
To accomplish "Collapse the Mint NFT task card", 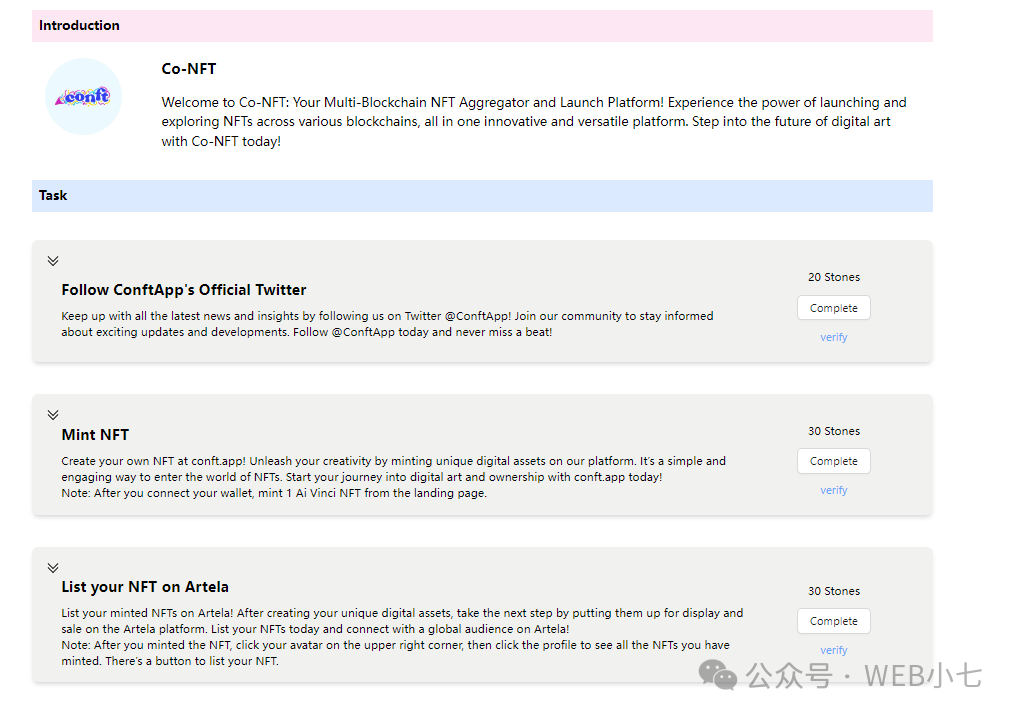I will (53, 415).
